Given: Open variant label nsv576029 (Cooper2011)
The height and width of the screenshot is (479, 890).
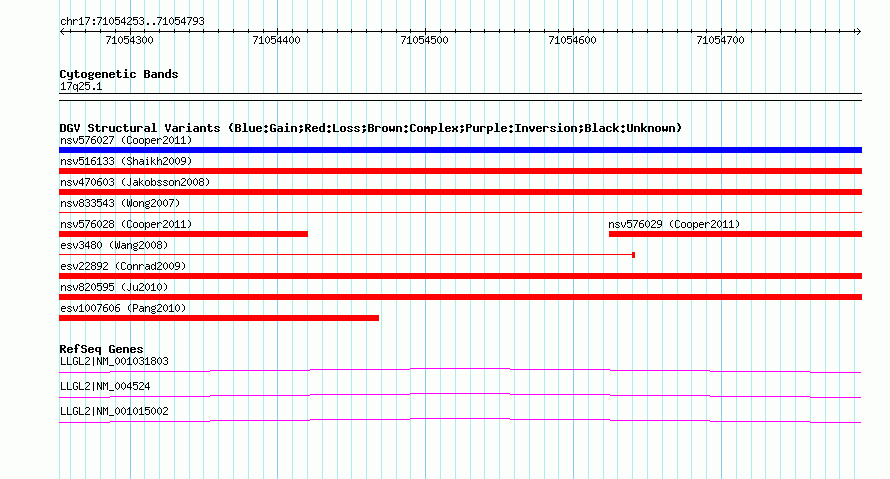Looking at the screenshot, I should (674, 224).
